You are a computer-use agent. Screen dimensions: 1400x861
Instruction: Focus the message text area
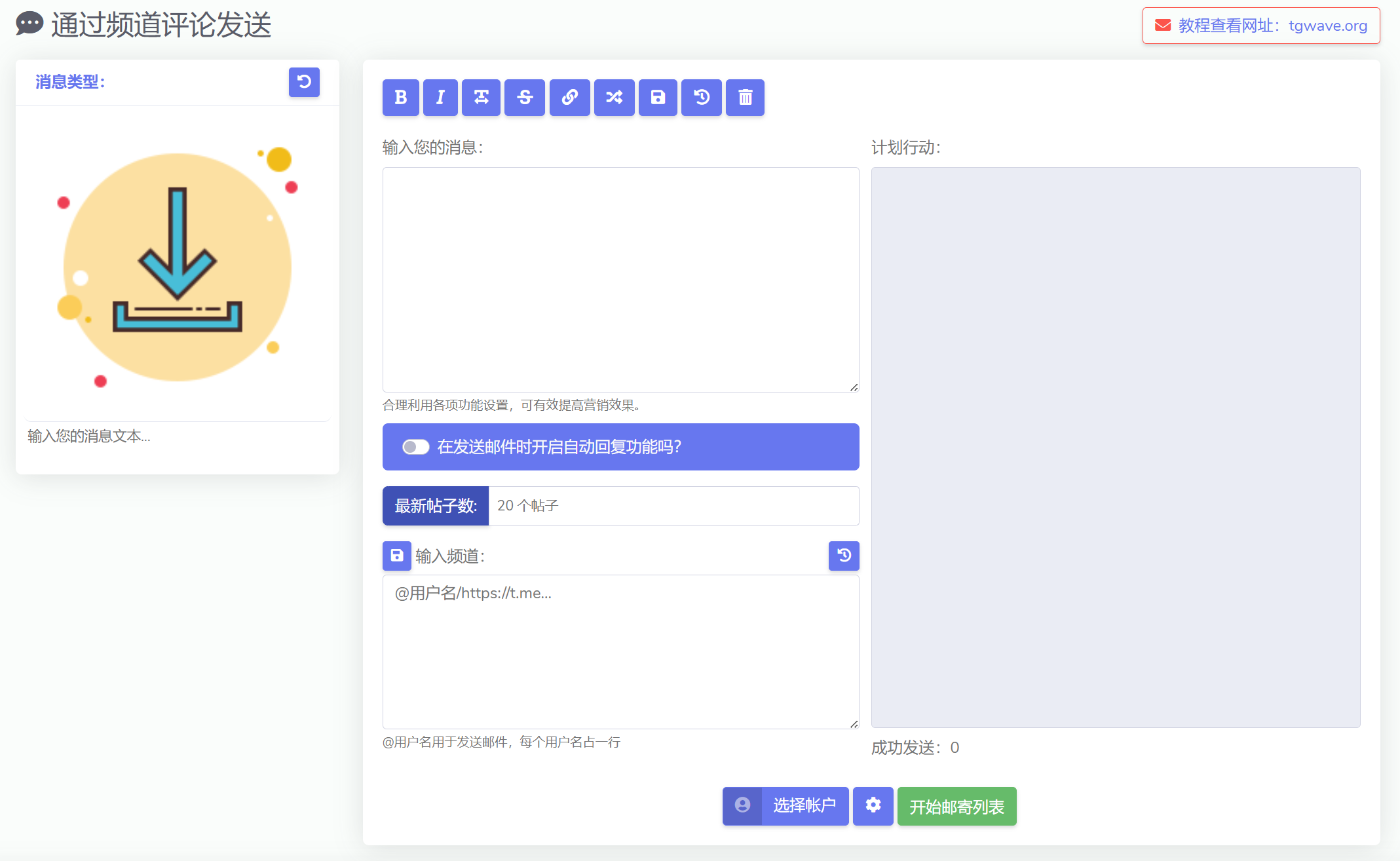tap(620, 280)
